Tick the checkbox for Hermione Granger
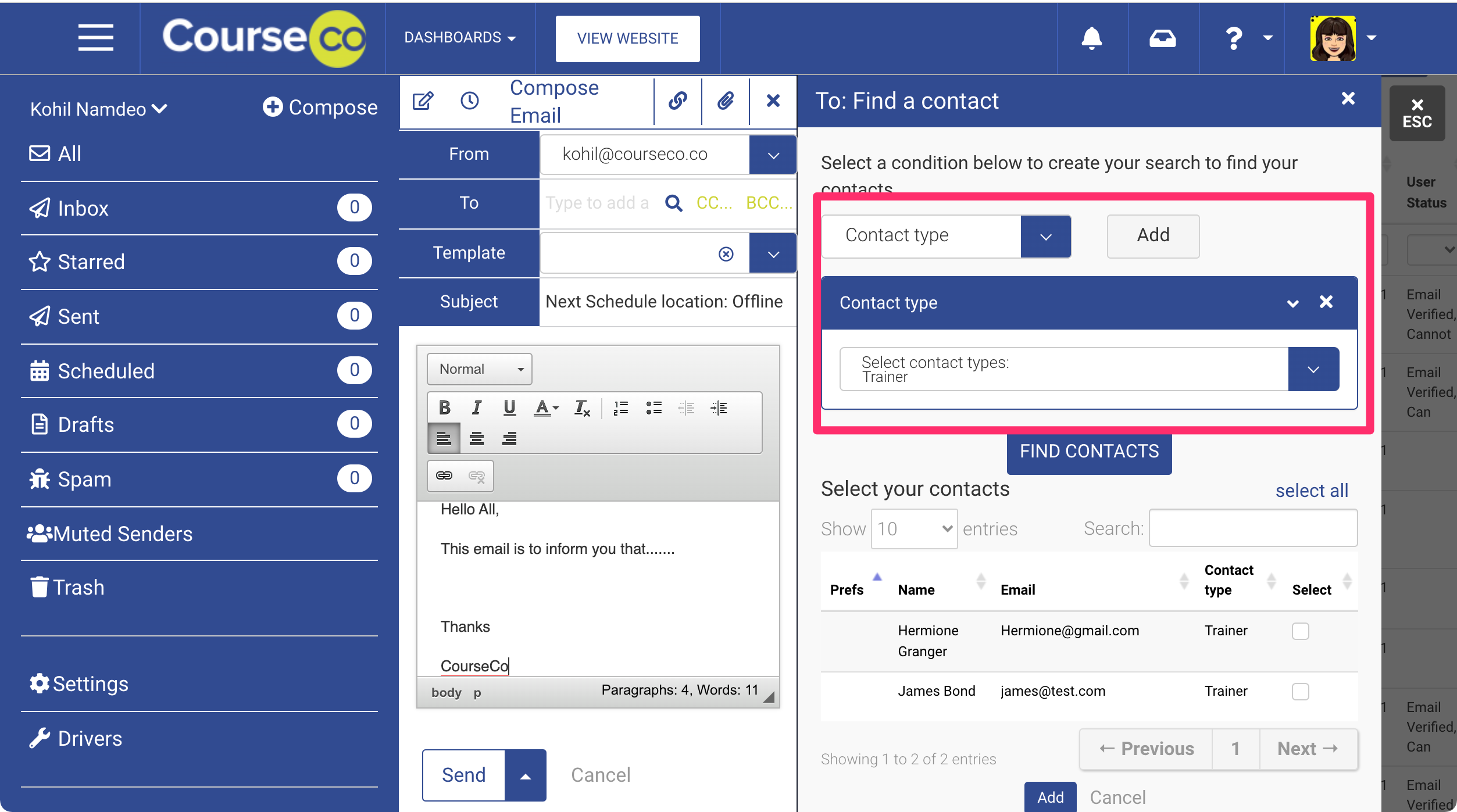Viewport: 1457px width, 812px height. point(1300,631)
